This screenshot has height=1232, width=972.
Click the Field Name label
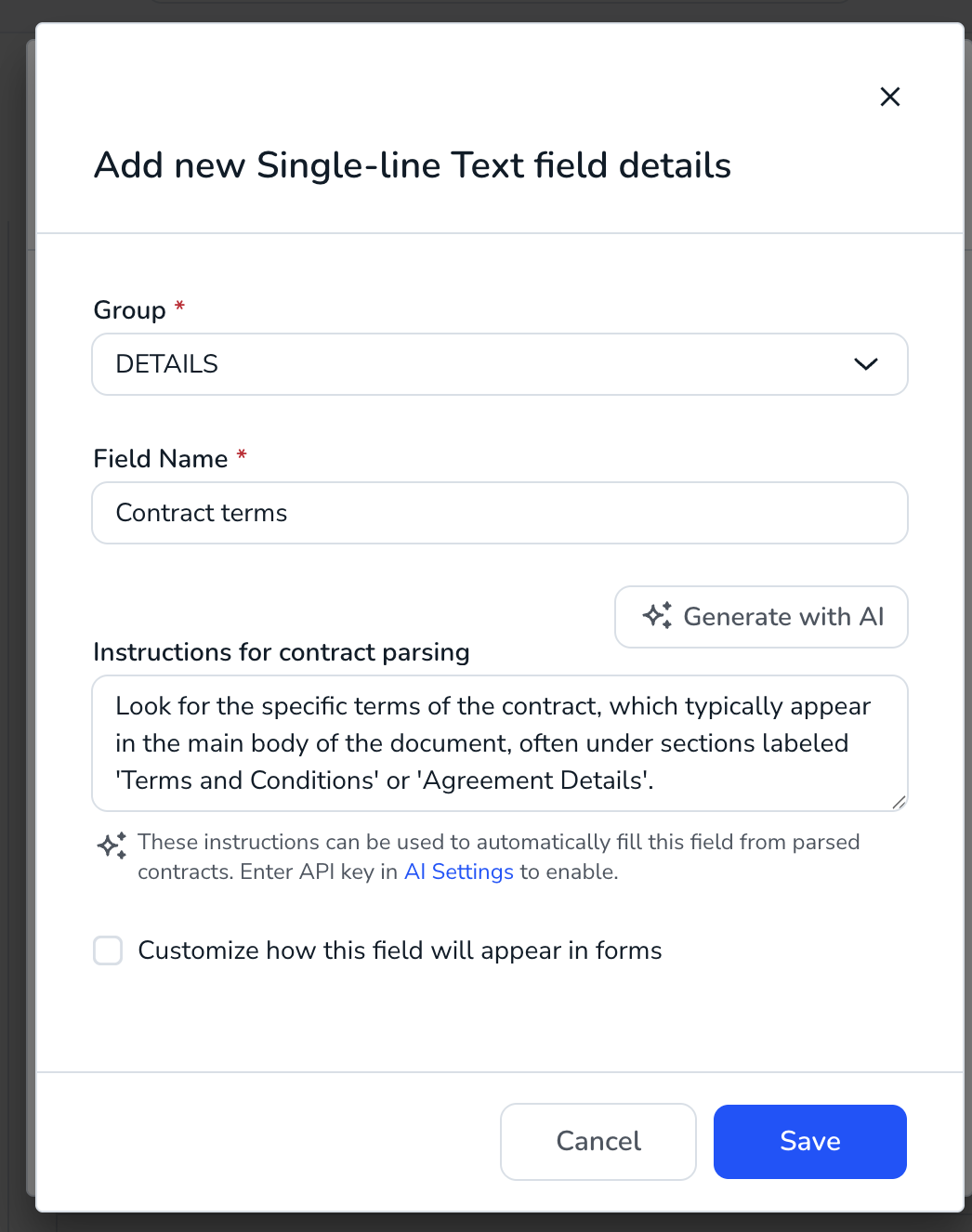161,459
